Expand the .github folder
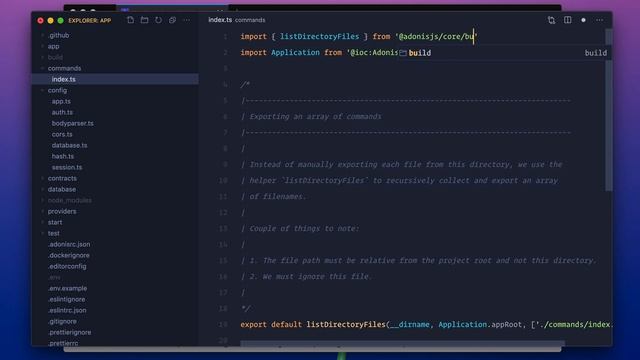Screen dimensions: 640x360 [x=58, y=36]
